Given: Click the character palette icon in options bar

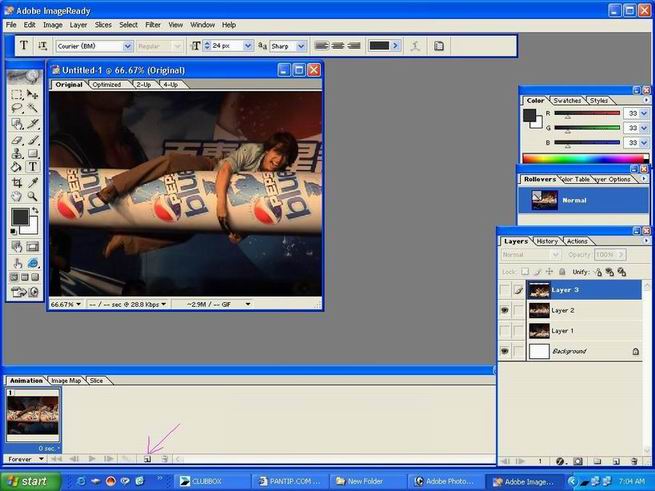Looking at the screenshot, I should point(439,46).
